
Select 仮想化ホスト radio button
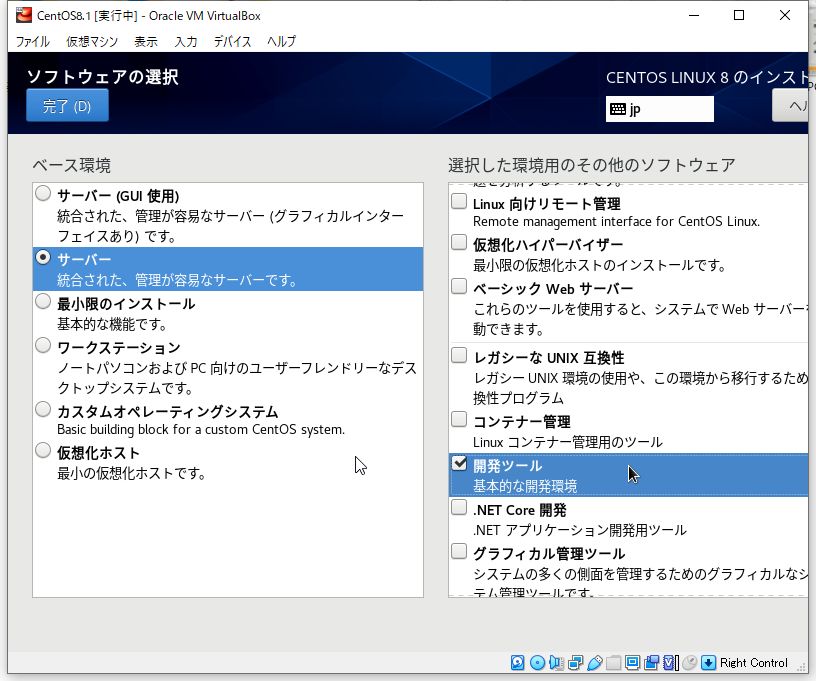pyautogui.click(x=43, y=450)
